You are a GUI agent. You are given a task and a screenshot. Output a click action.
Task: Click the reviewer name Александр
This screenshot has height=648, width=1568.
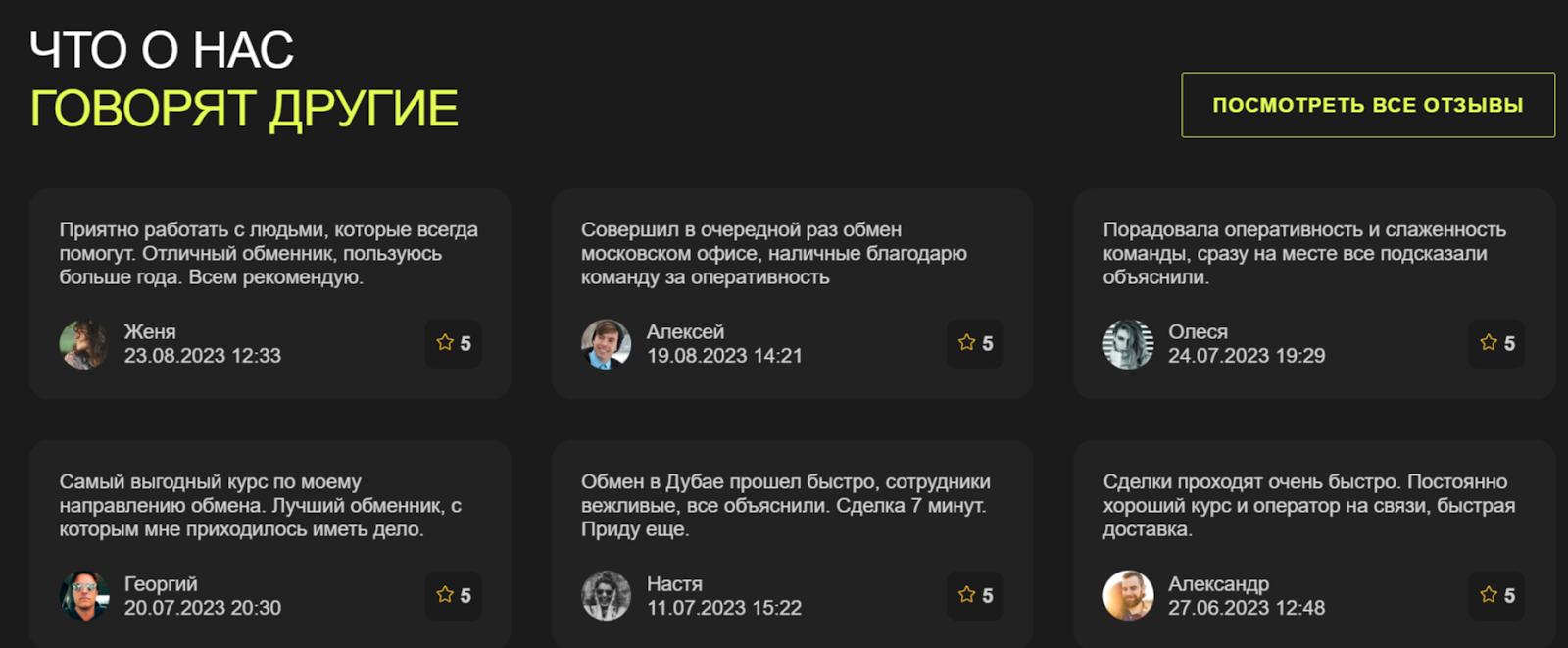point(1218,584)
